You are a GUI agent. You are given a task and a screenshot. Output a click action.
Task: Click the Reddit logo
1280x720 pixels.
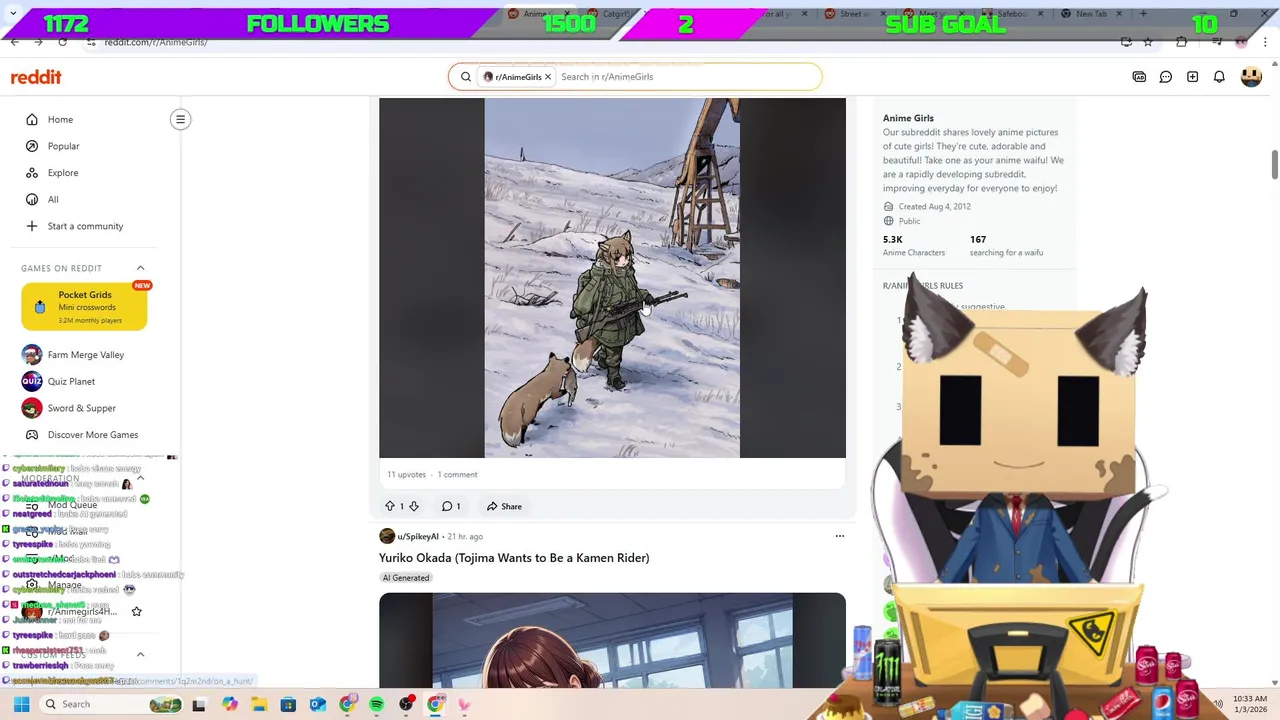pyautogui.click(x=36, y=77)
